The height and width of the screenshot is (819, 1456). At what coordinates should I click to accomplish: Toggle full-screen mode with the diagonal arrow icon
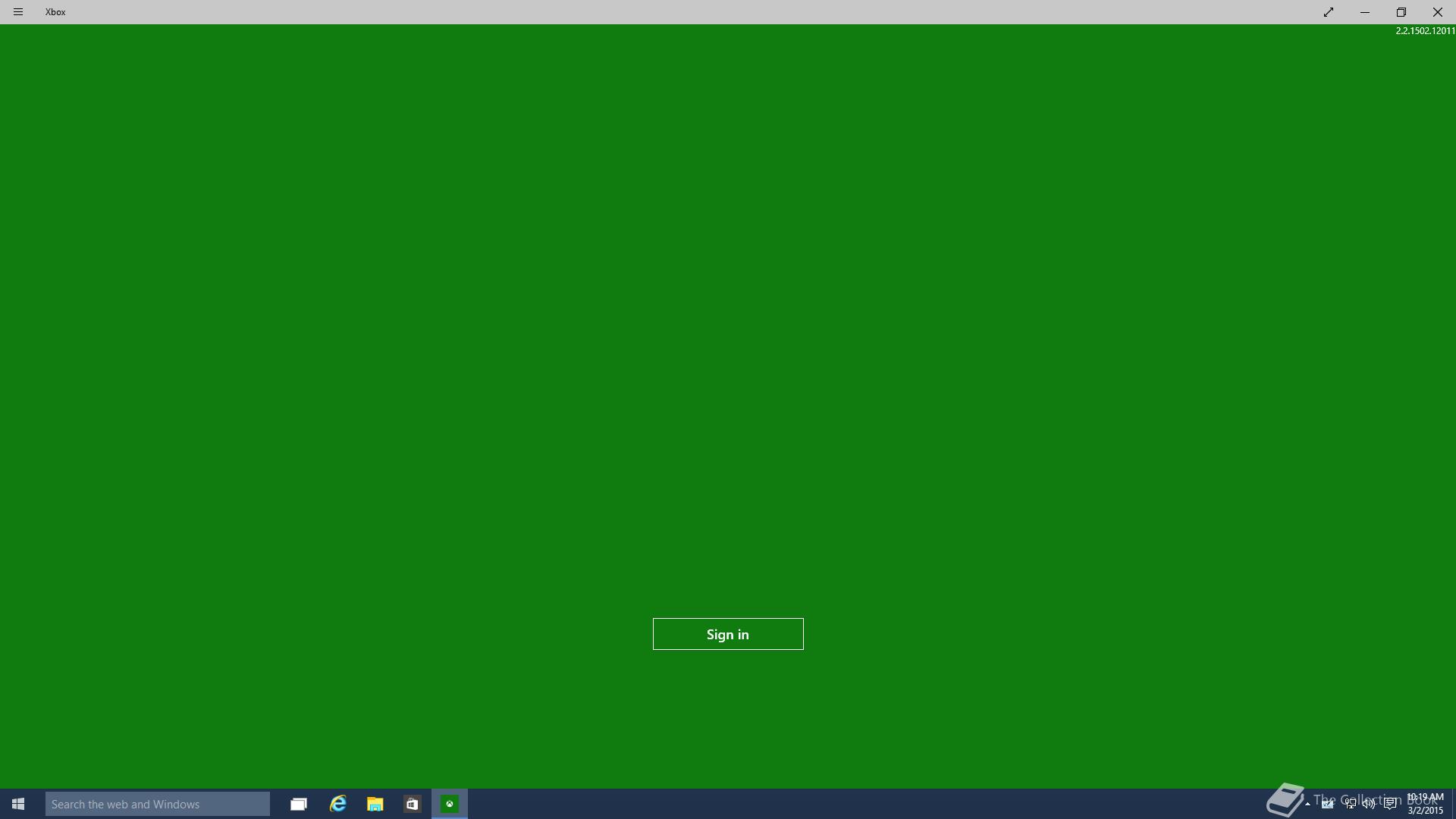(1329, 12)
